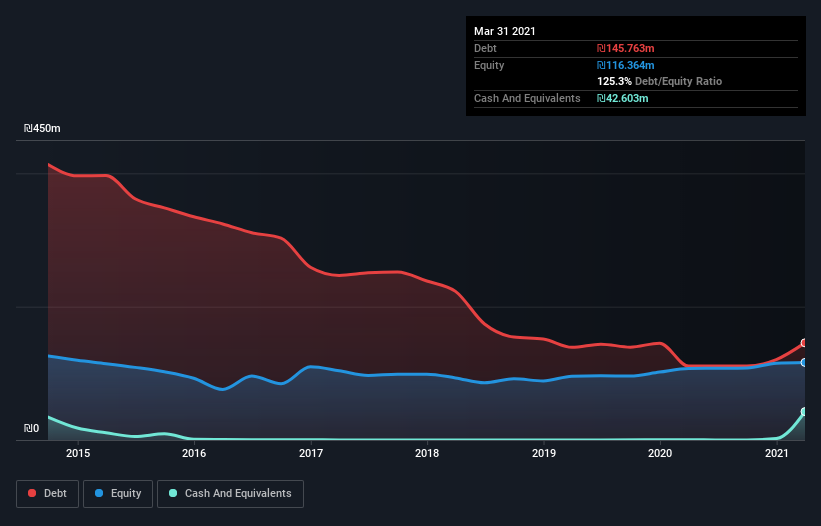Viewport: 821px width, 526px height.
Task: Select the 2016 x-axis label
Action: tap(194, 453)
